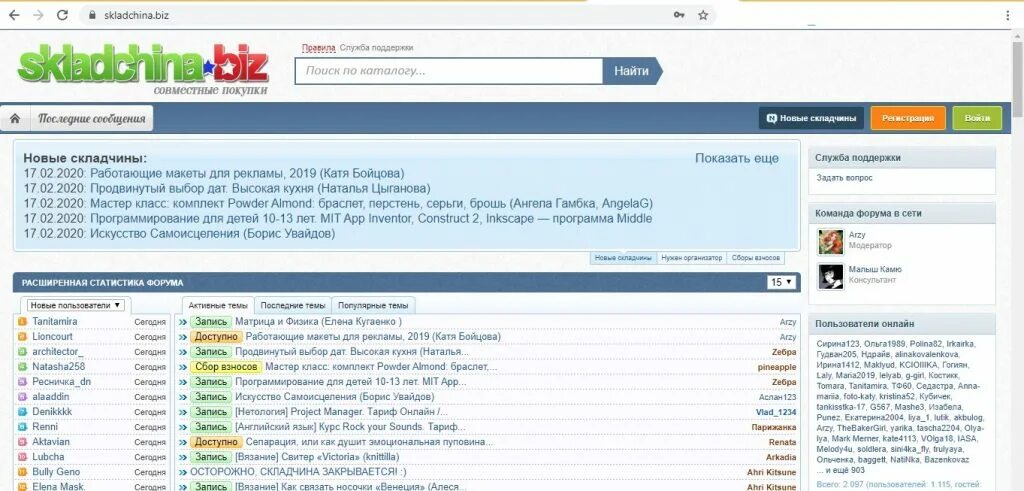The height and width of the screenshot is (491, 1024).
Task: Click user icon next to Aktavian
Action: coord(22,442)
